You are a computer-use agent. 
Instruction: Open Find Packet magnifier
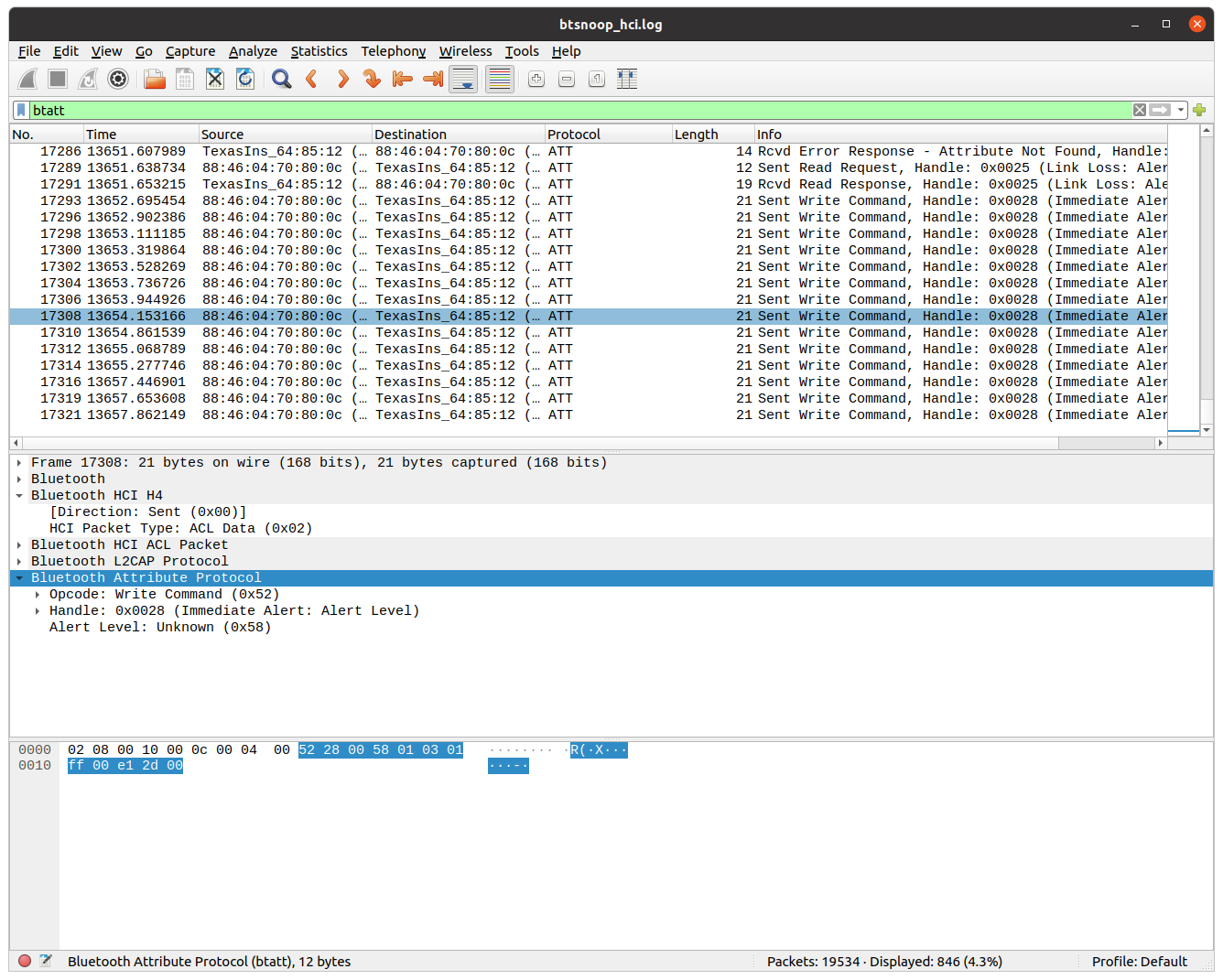click(x=282, y=79)
